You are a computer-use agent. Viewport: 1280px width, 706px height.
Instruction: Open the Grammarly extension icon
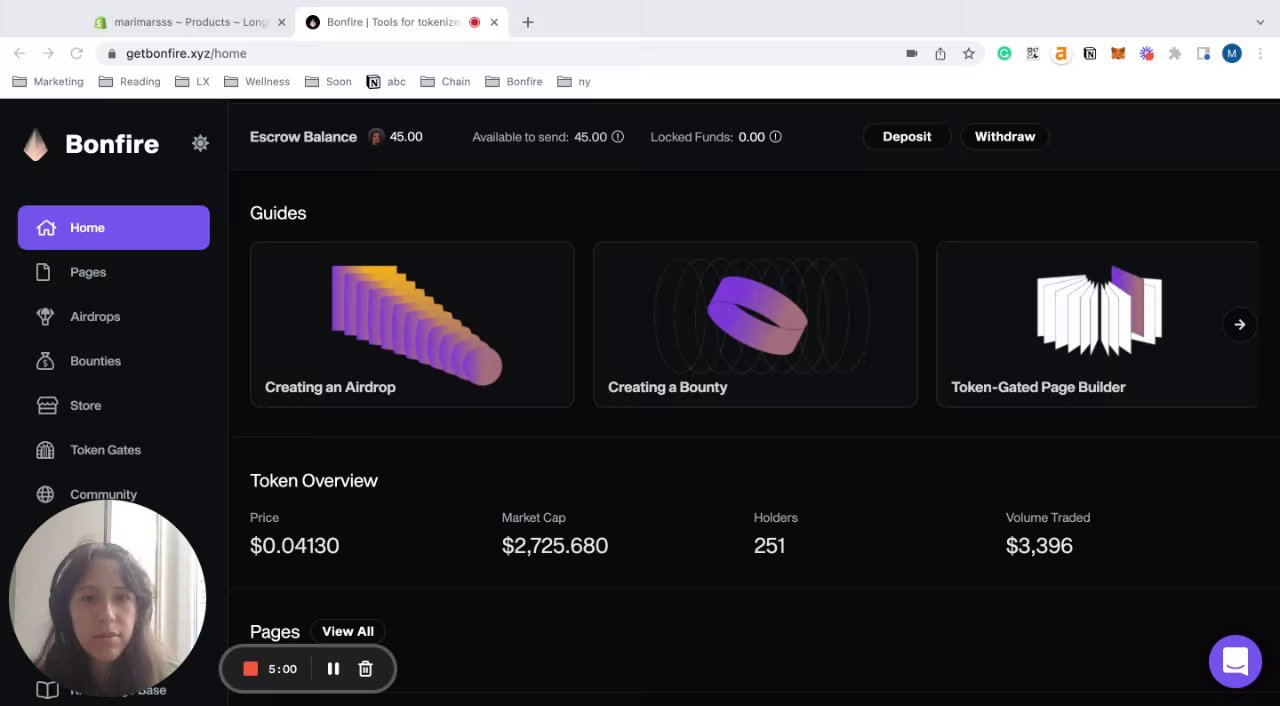click(1004, 53)
